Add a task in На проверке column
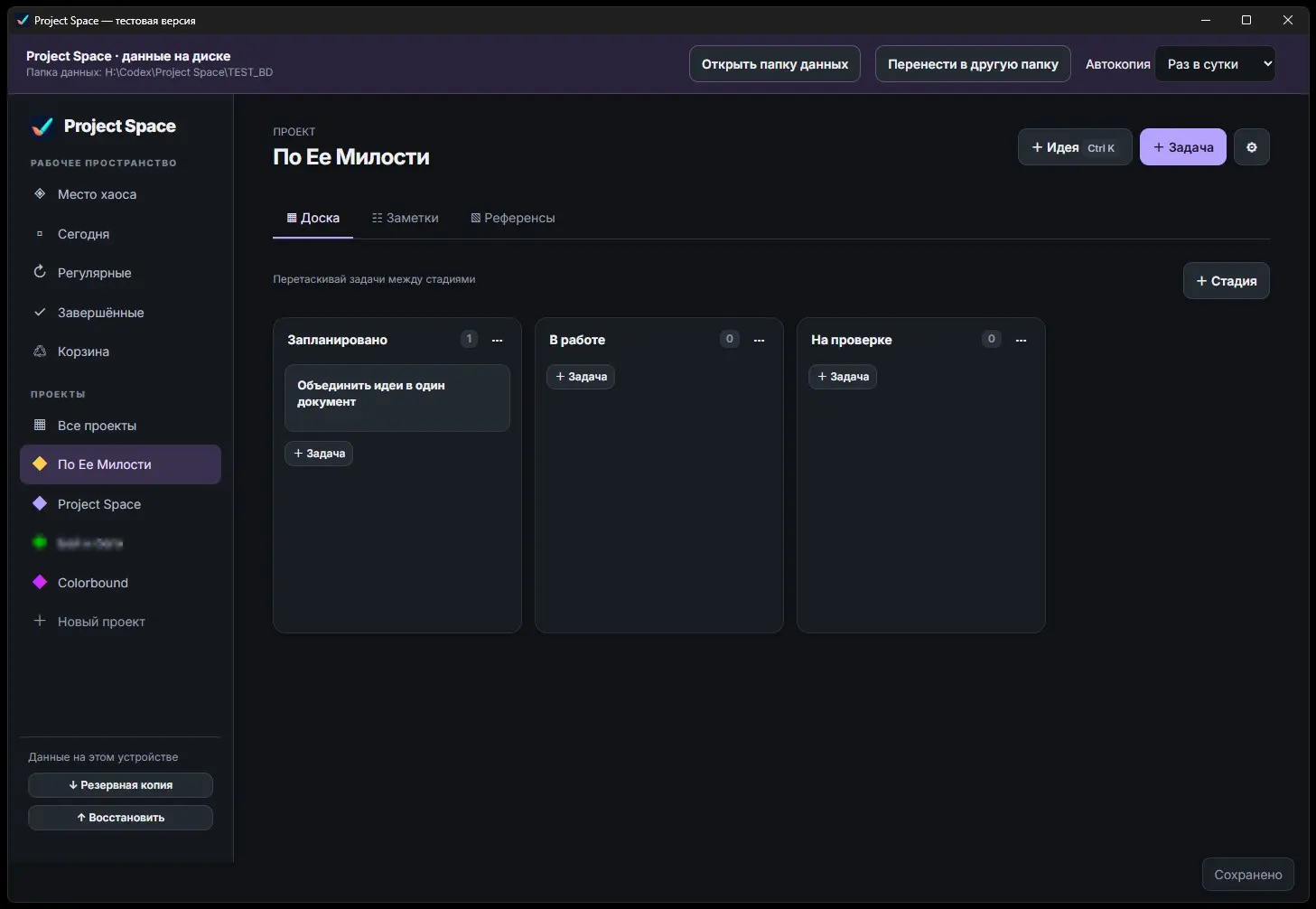1316x909 pixels. point(843,377)
